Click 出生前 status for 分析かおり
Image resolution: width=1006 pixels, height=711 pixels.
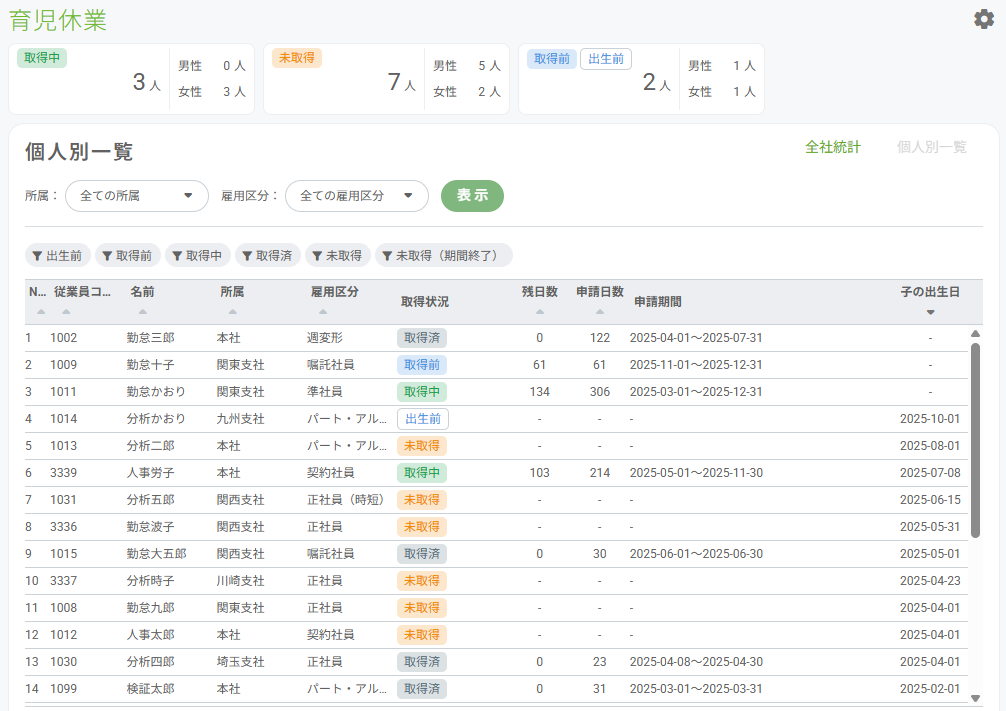pyautogui.click(x=423, y=419)
